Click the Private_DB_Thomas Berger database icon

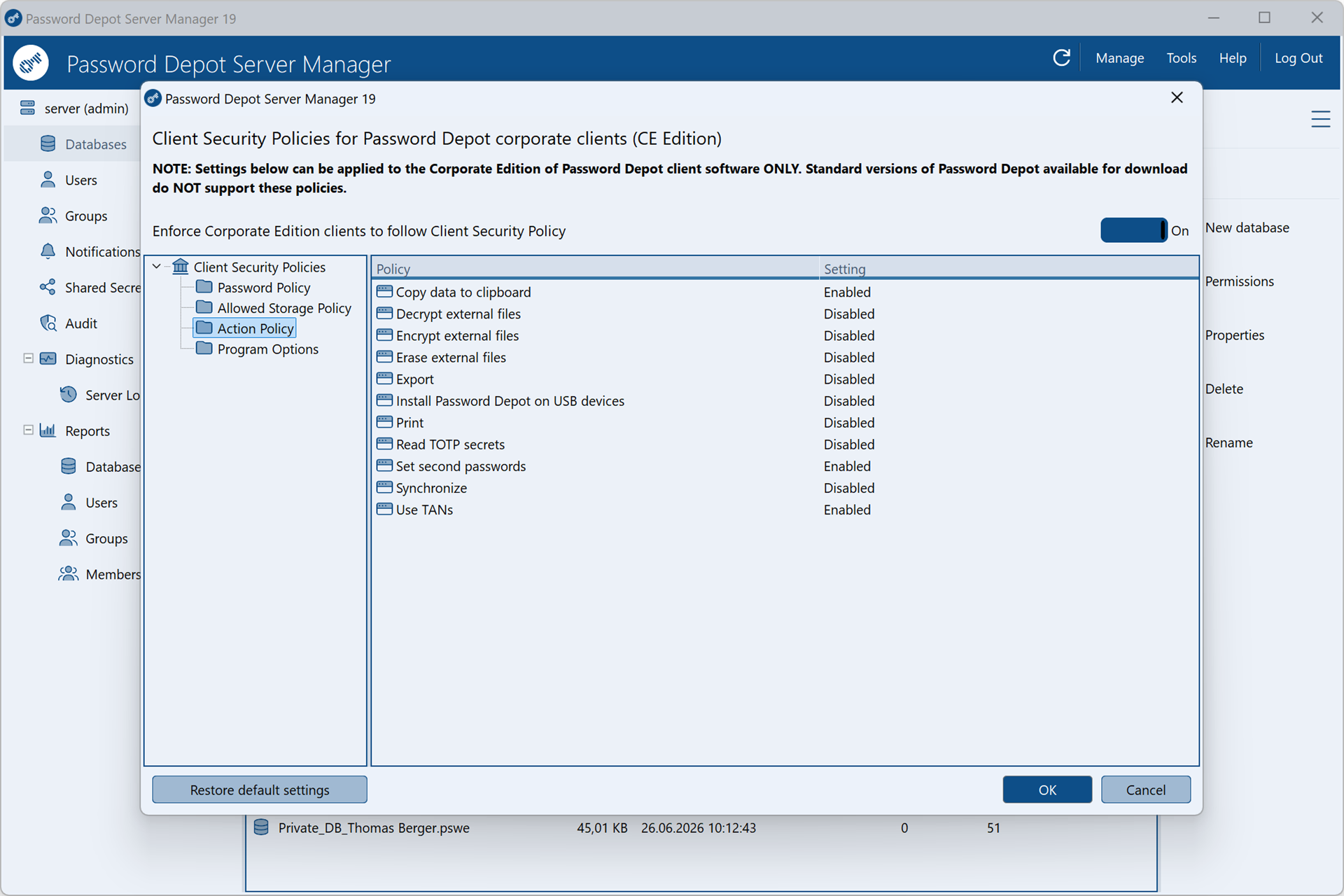[261, 827]
